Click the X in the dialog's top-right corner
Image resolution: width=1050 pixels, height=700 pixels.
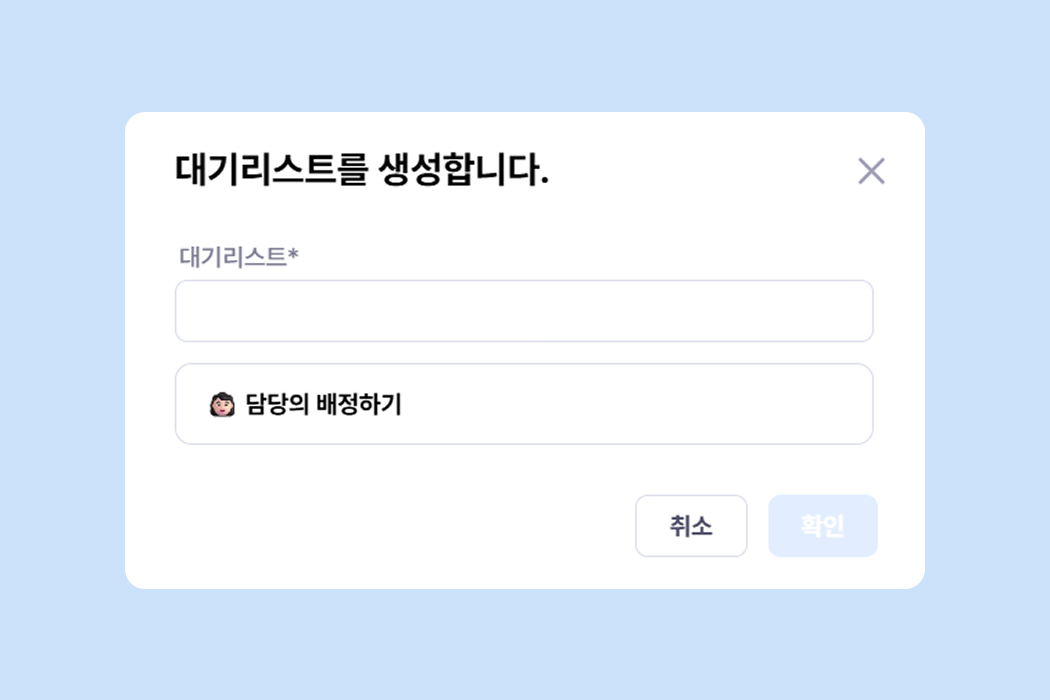pos(871,171)
